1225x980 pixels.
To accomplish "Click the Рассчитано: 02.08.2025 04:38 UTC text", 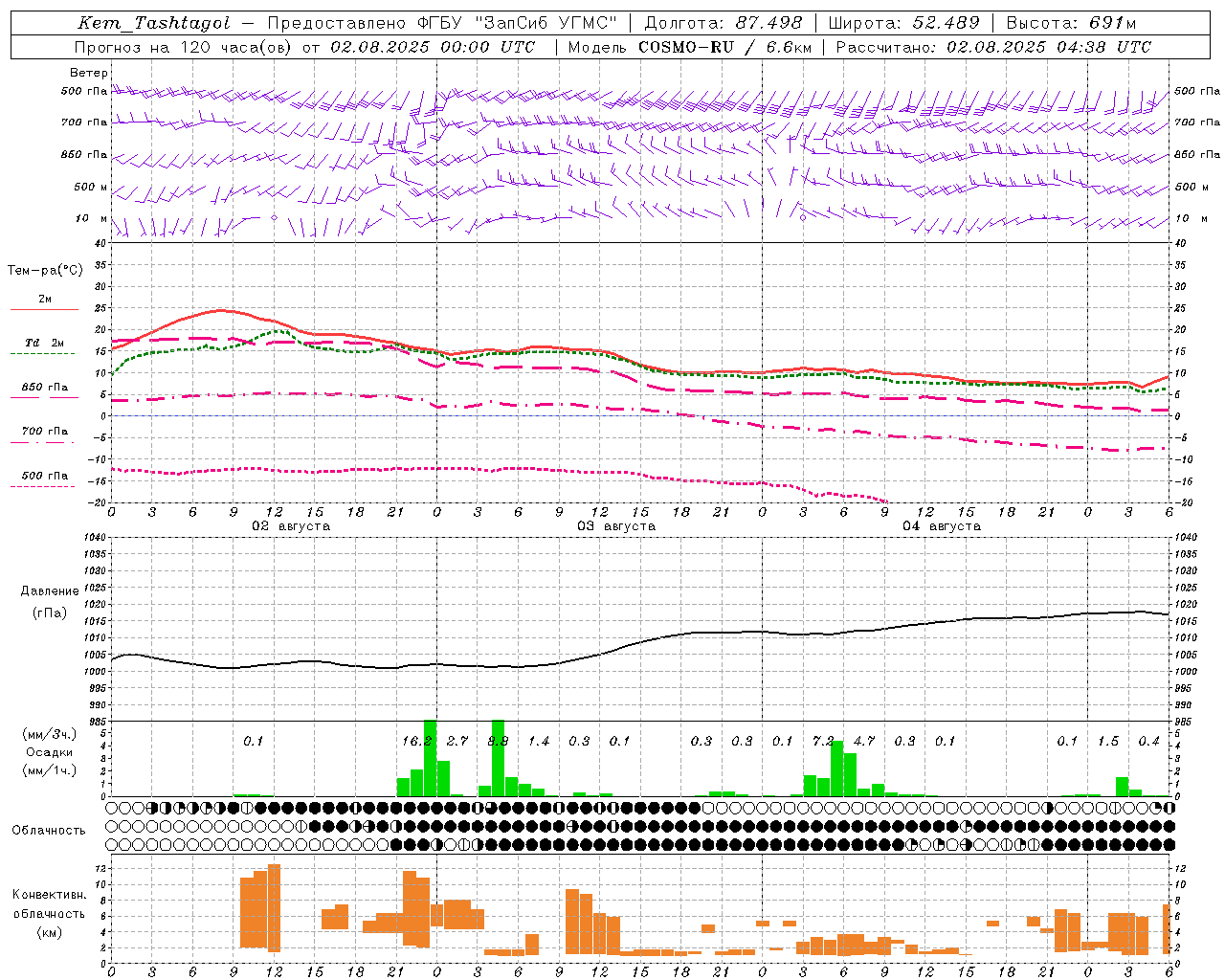I will [993, 47].
